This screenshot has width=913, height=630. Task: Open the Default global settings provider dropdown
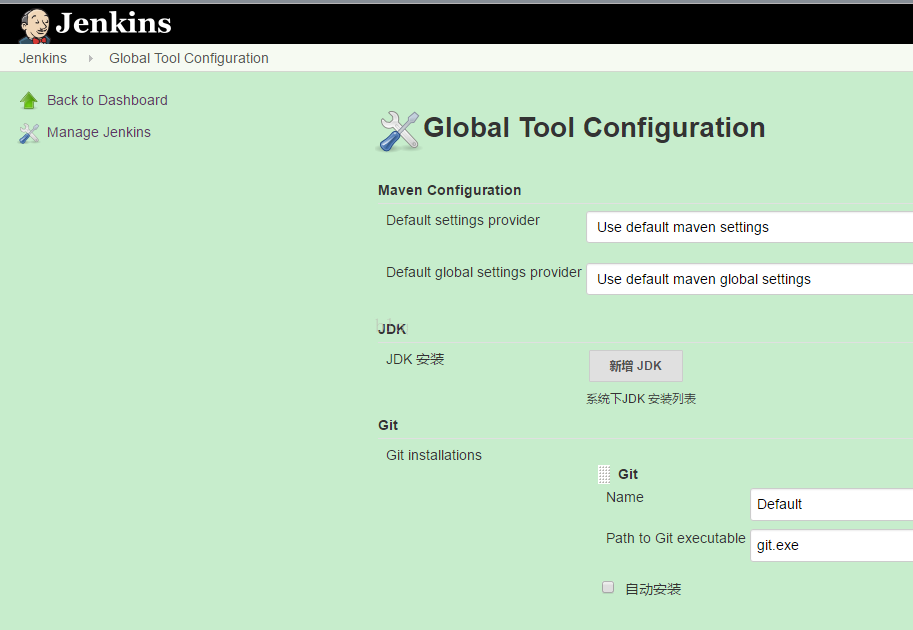pos(749,279)
